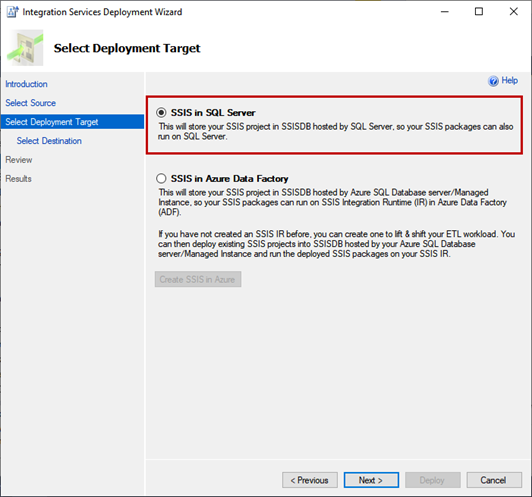The image size is (532, 497).
Task: Jump to the Select Destination step
Action: [49, 141]
